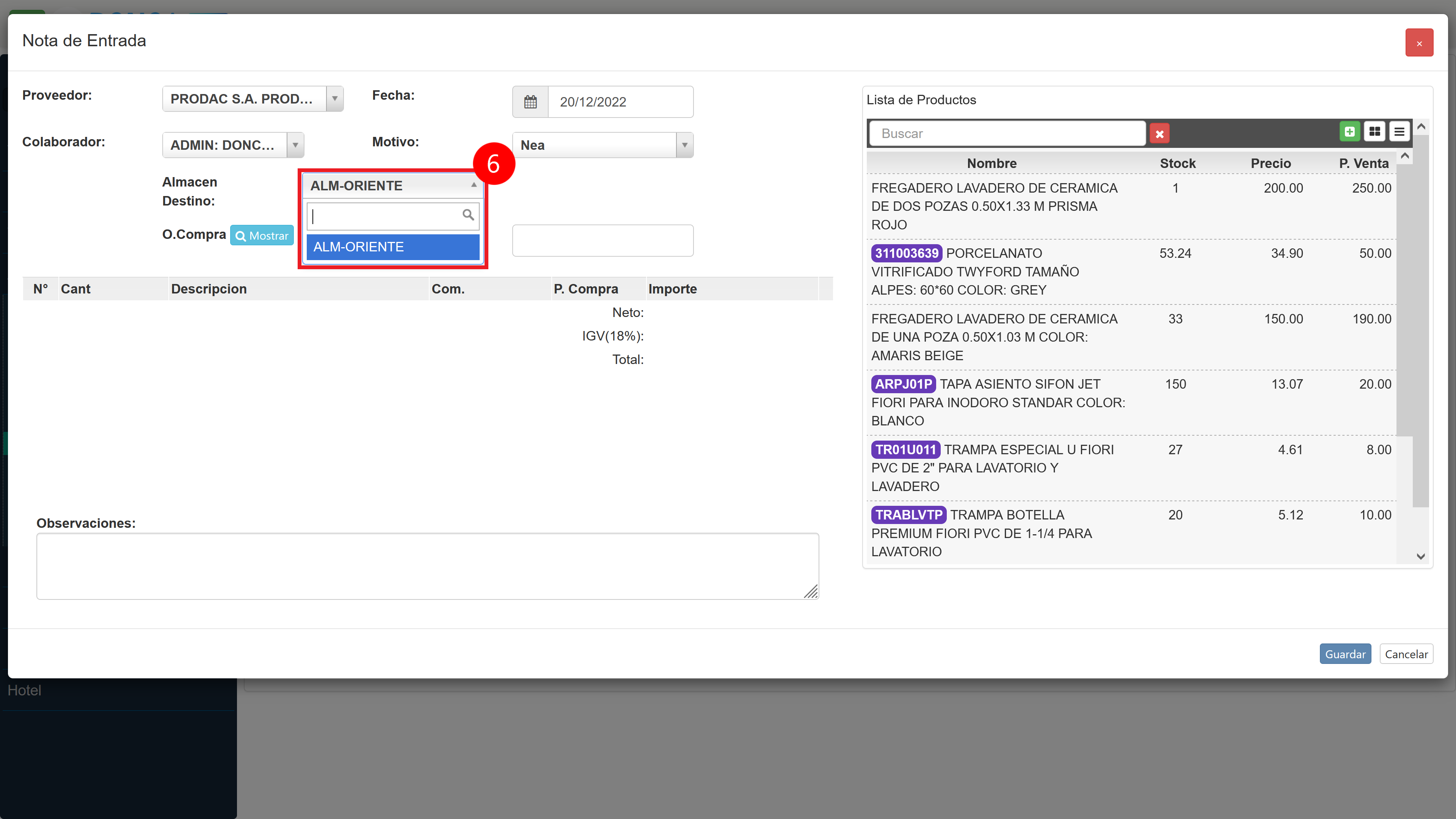This screenshot has height=819, width=1456.
Task: Click the P. Venta value 250.00
Action: point(1371,188)
